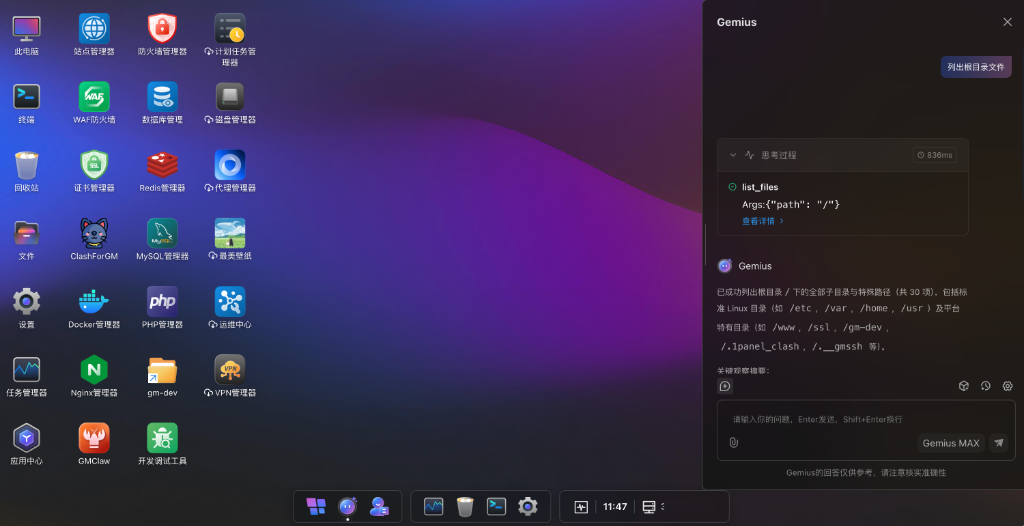
Task: Open 磁盘管理器 desktop icon
Action: click(230, 97)
